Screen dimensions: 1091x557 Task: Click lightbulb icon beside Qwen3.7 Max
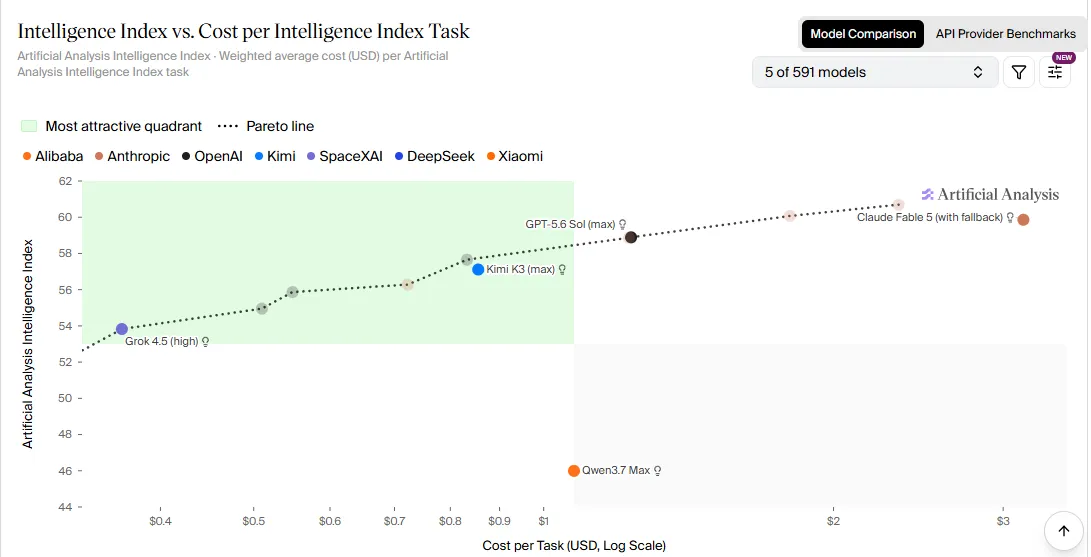(658, 471)
